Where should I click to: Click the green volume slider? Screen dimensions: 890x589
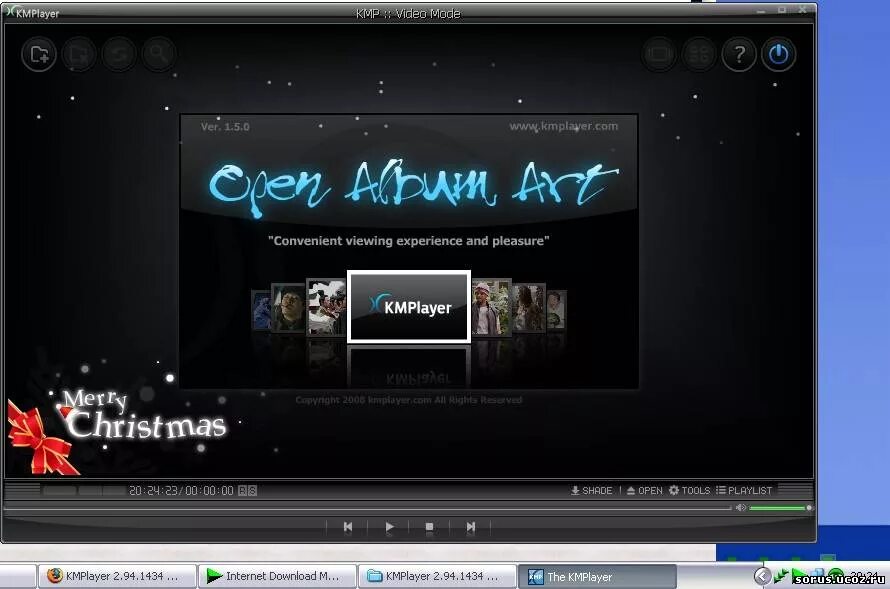pos(780,508)
